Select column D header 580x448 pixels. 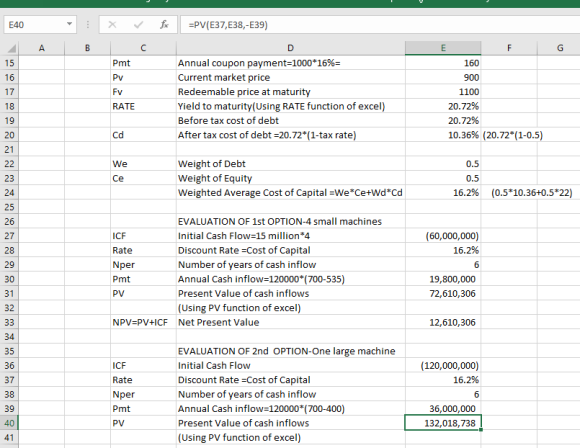coord(290,48)
